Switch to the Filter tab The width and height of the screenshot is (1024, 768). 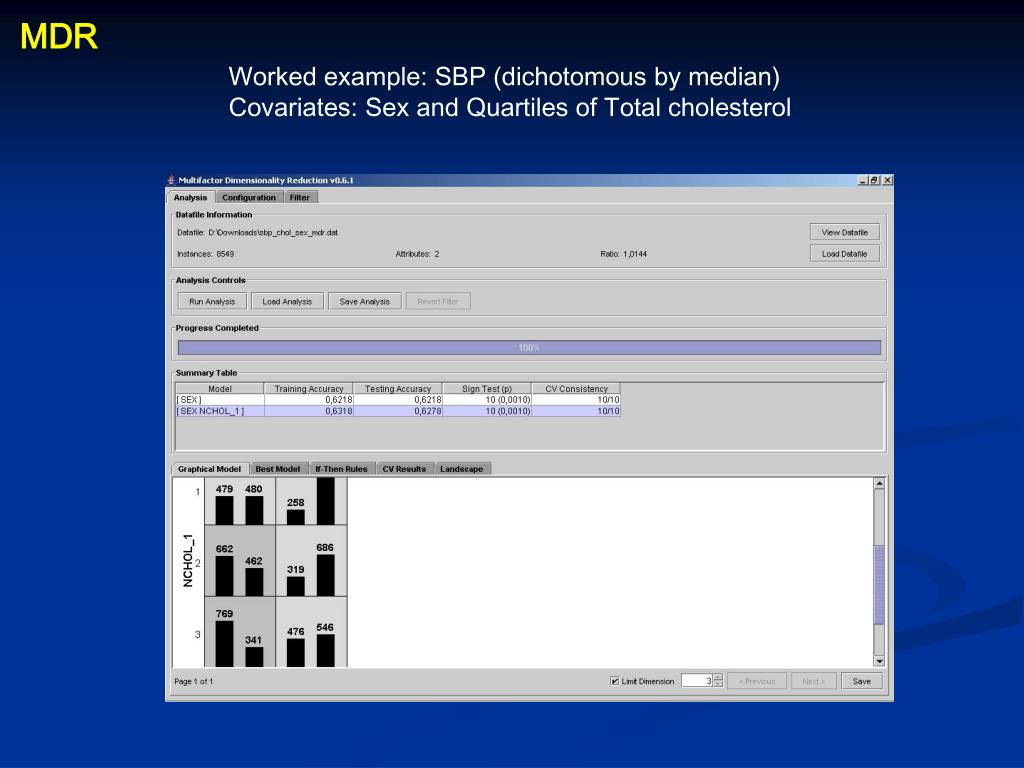click(299, 197)
